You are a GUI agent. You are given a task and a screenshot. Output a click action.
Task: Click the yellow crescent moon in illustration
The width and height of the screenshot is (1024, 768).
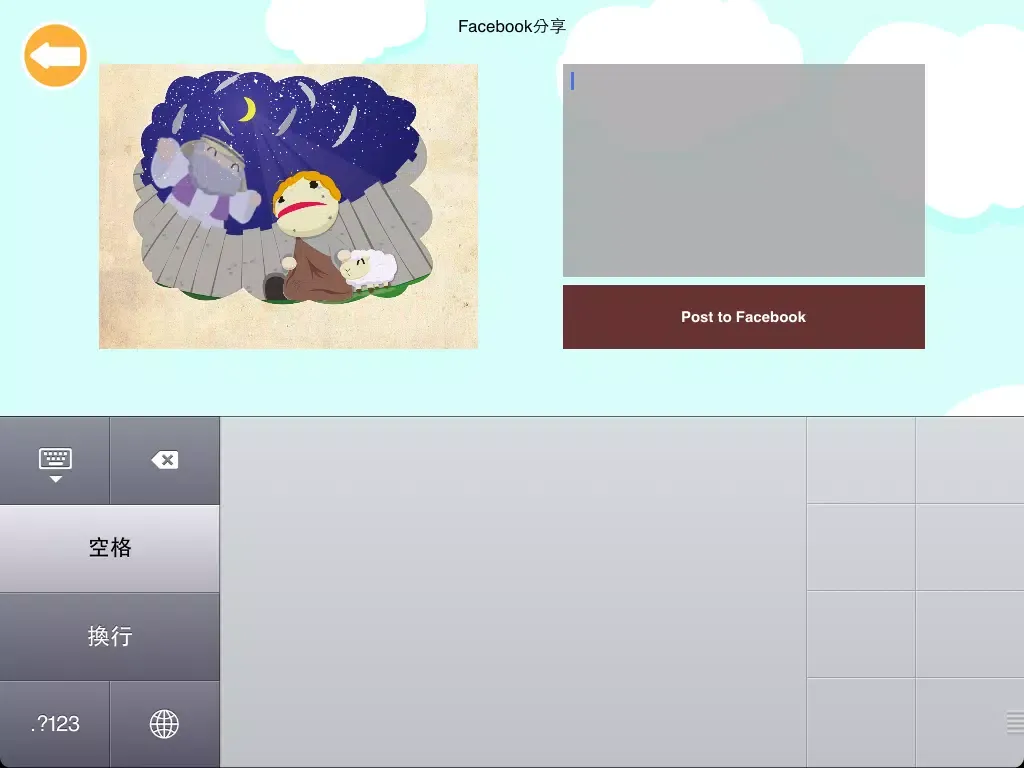[247, 109]
